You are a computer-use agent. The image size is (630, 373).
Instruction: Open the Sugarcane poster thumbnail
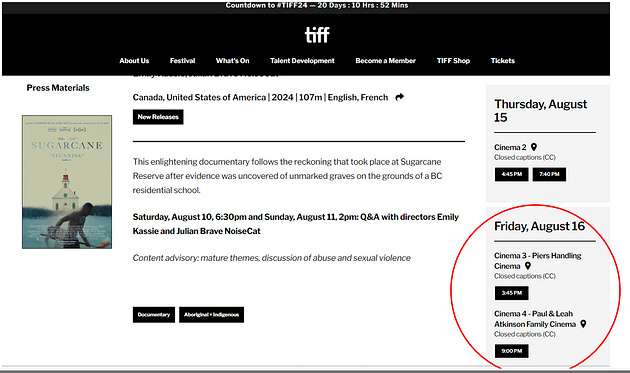[x=67, y=182]
